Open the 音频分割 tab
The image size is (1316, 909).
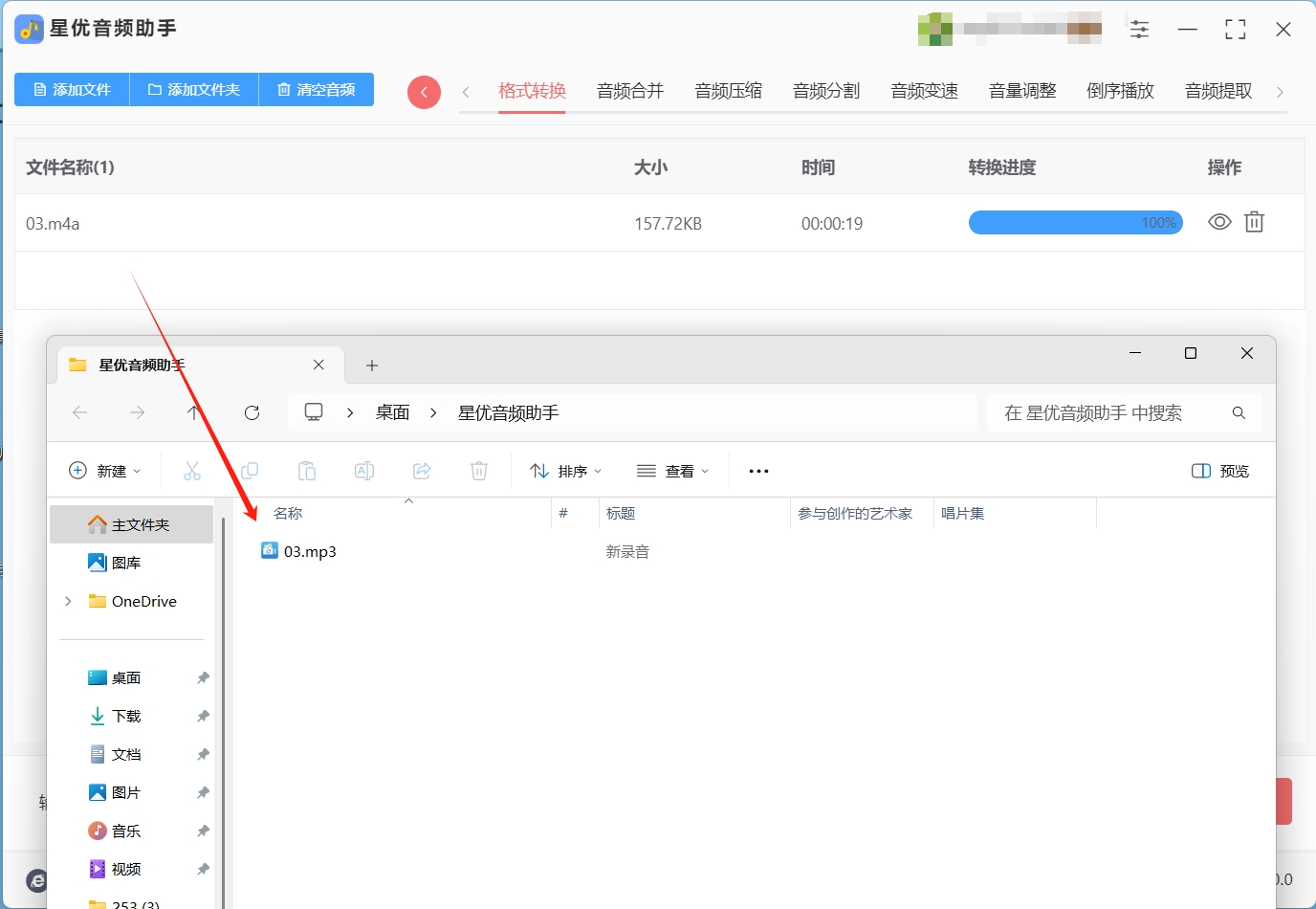[826, 91]
